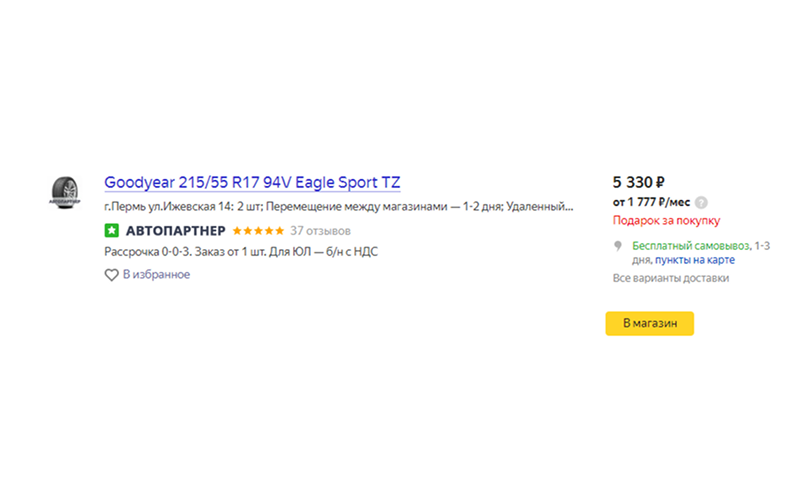
Task: Click the tire product thumbnail image
Action: [x=65, y=191]
